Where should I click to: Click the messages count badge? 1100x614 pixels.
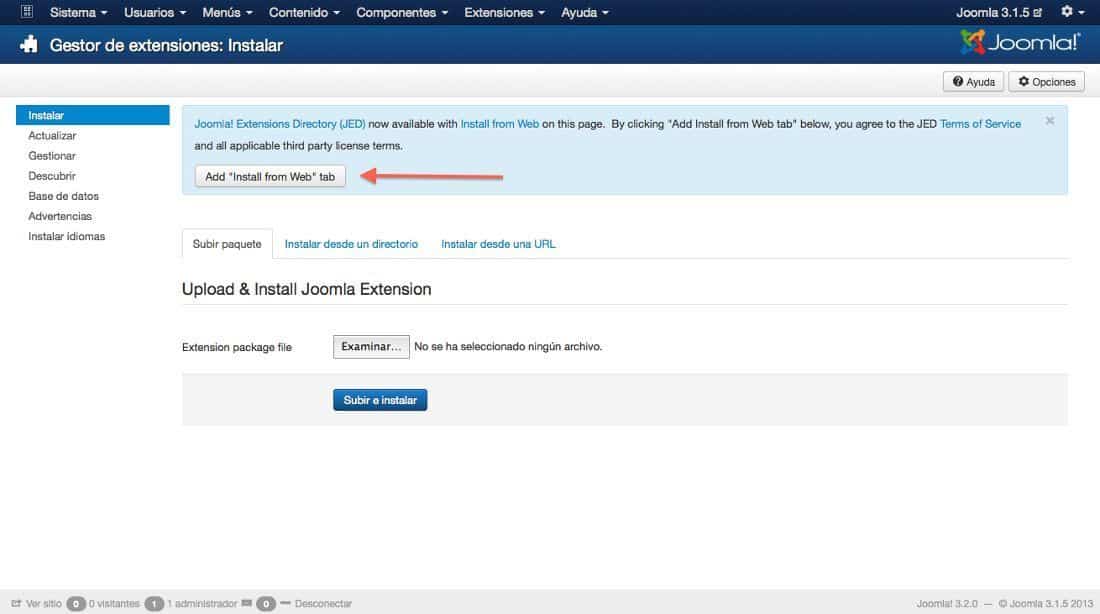[266, 603]
